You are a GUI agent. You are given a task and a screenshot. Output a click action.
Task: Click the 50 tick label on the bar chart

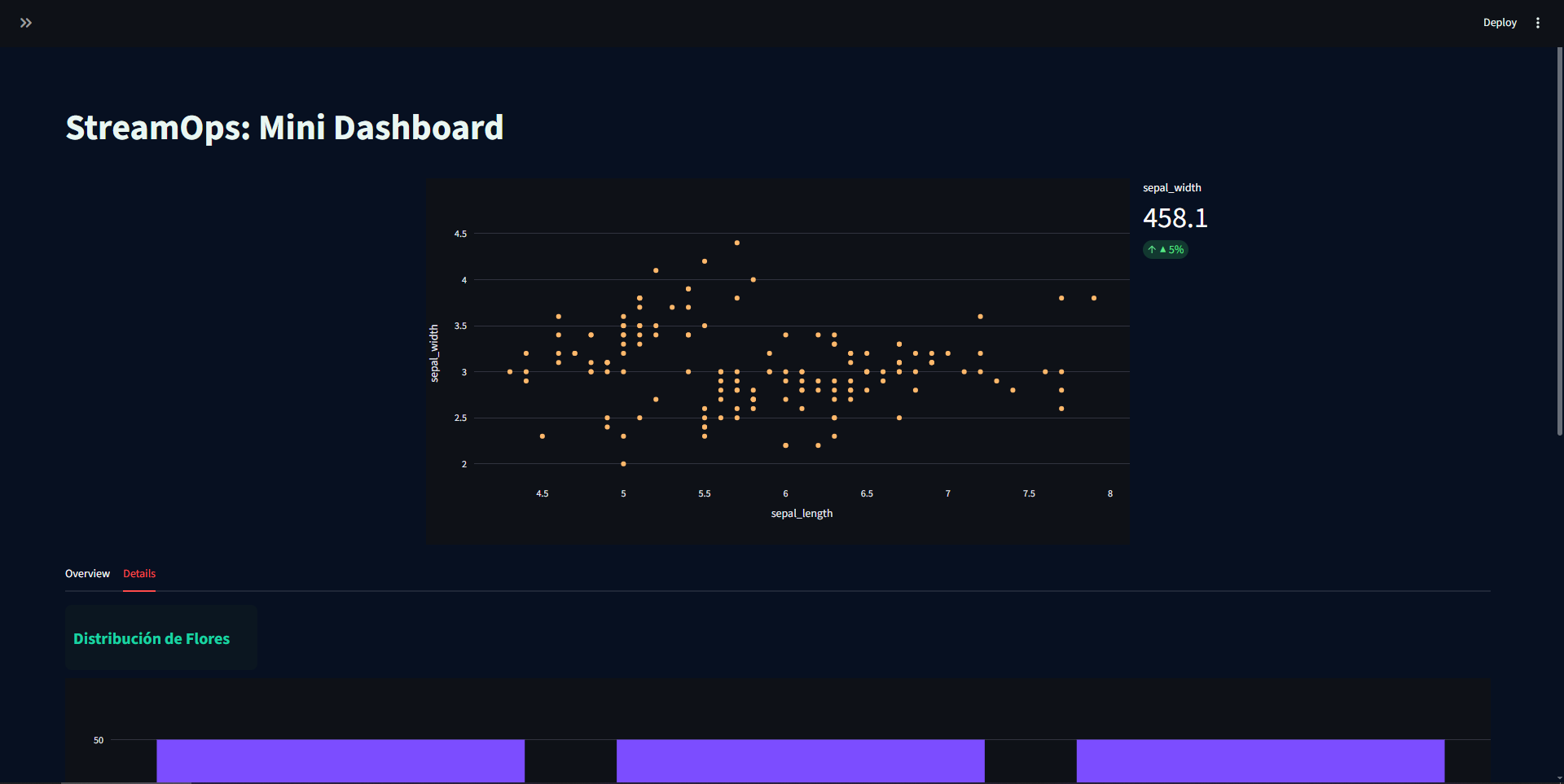coord(98,740)
